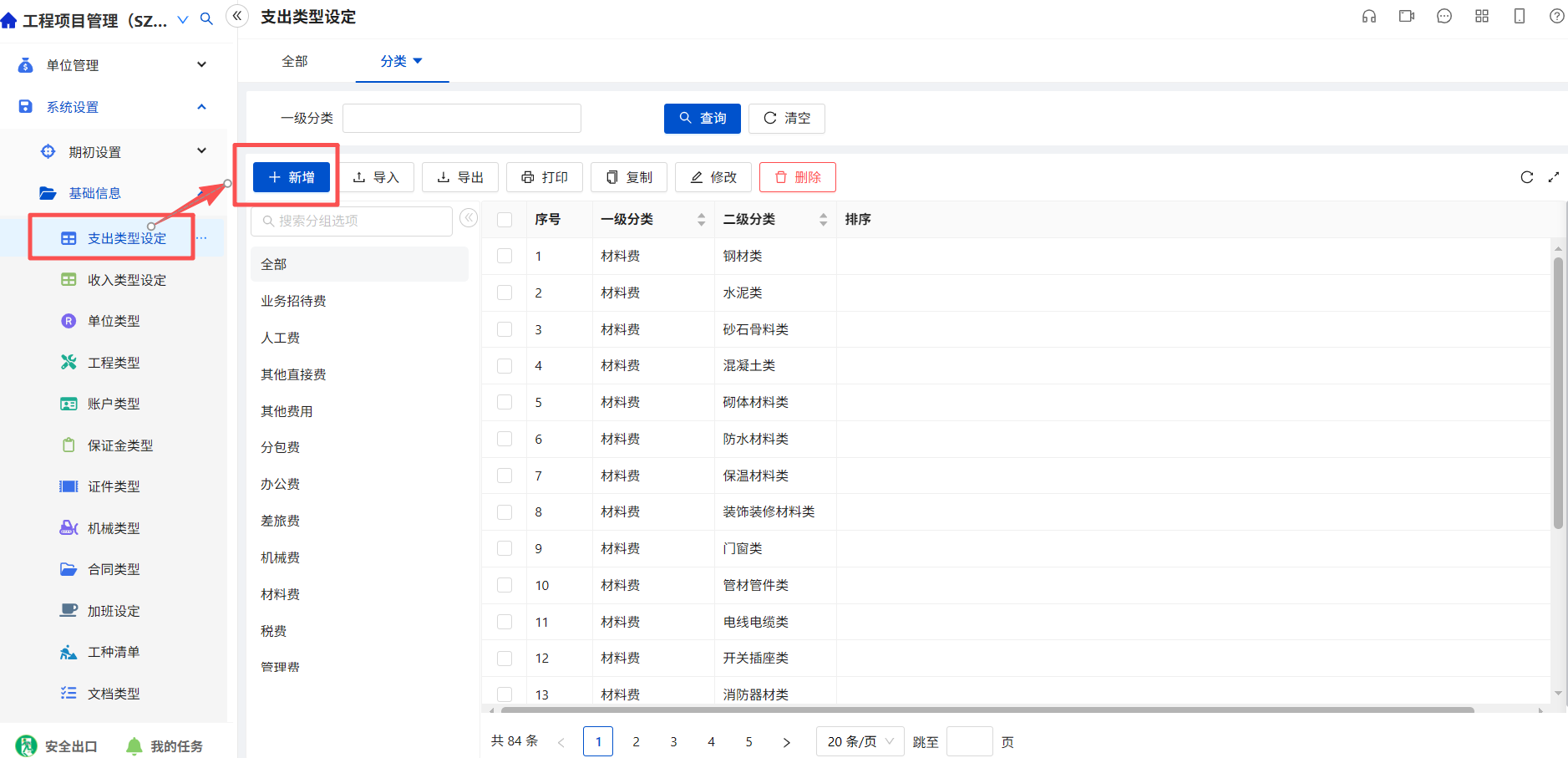Click the 新增 add button
This screenshot has width=1568, height=758.
292,177
